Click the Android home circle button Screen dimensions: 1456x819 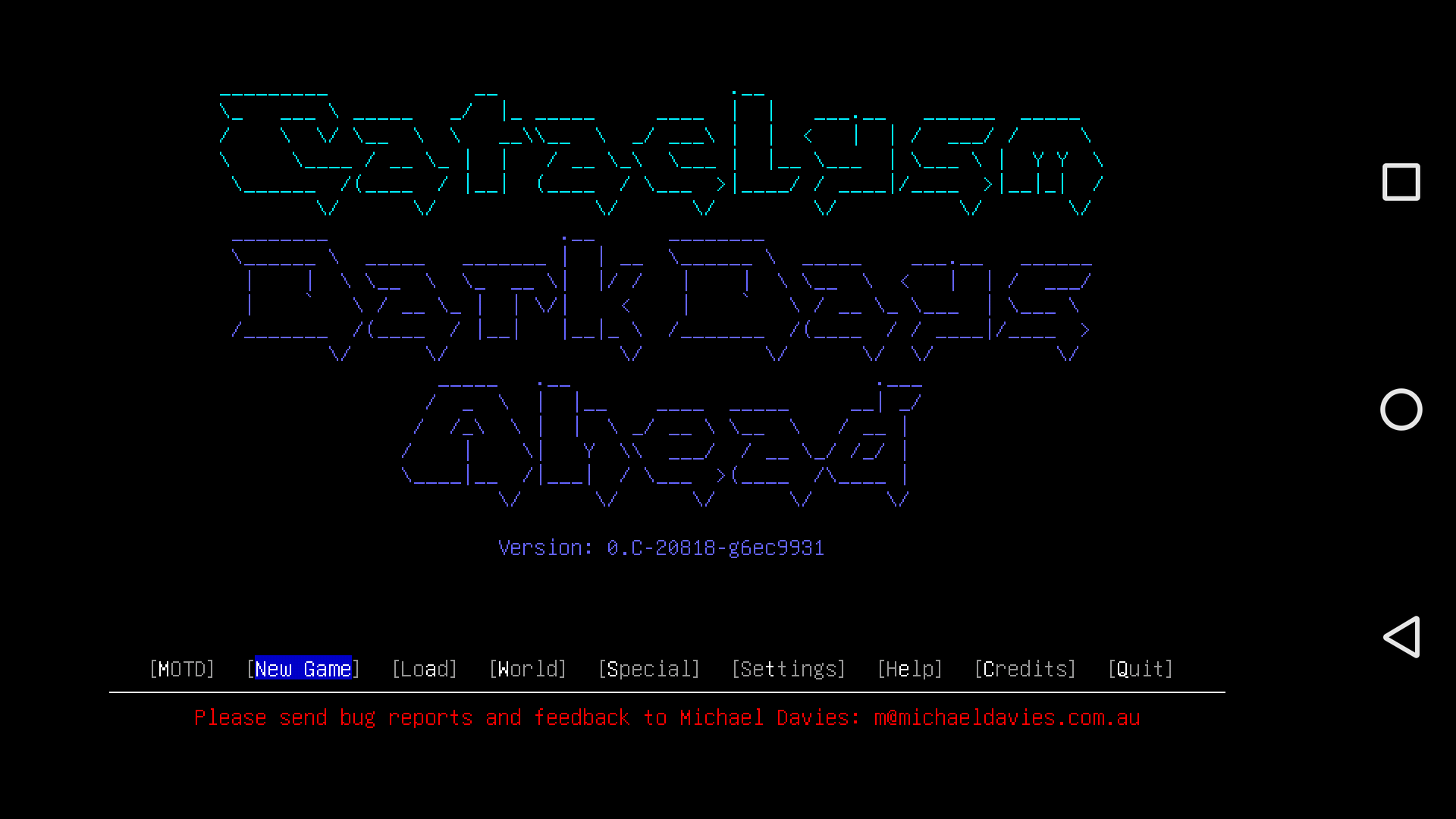[x=1401, y=409]
